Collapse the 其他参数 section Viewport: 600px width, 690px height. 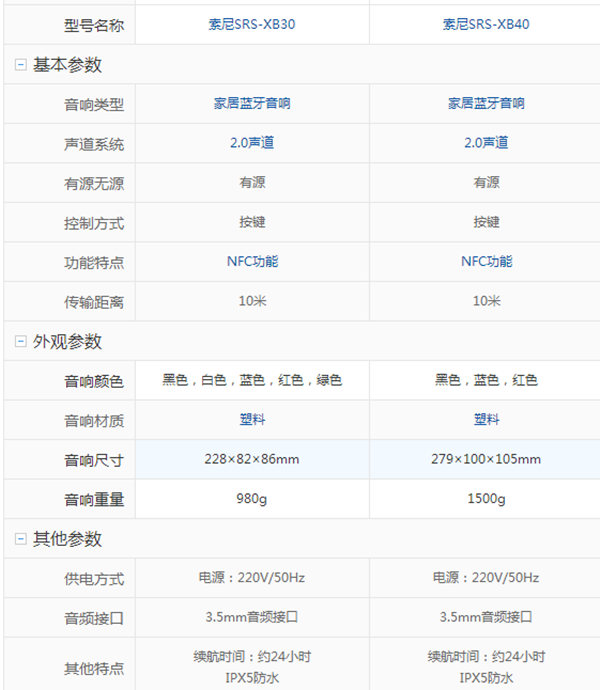(x=20, y=539)
